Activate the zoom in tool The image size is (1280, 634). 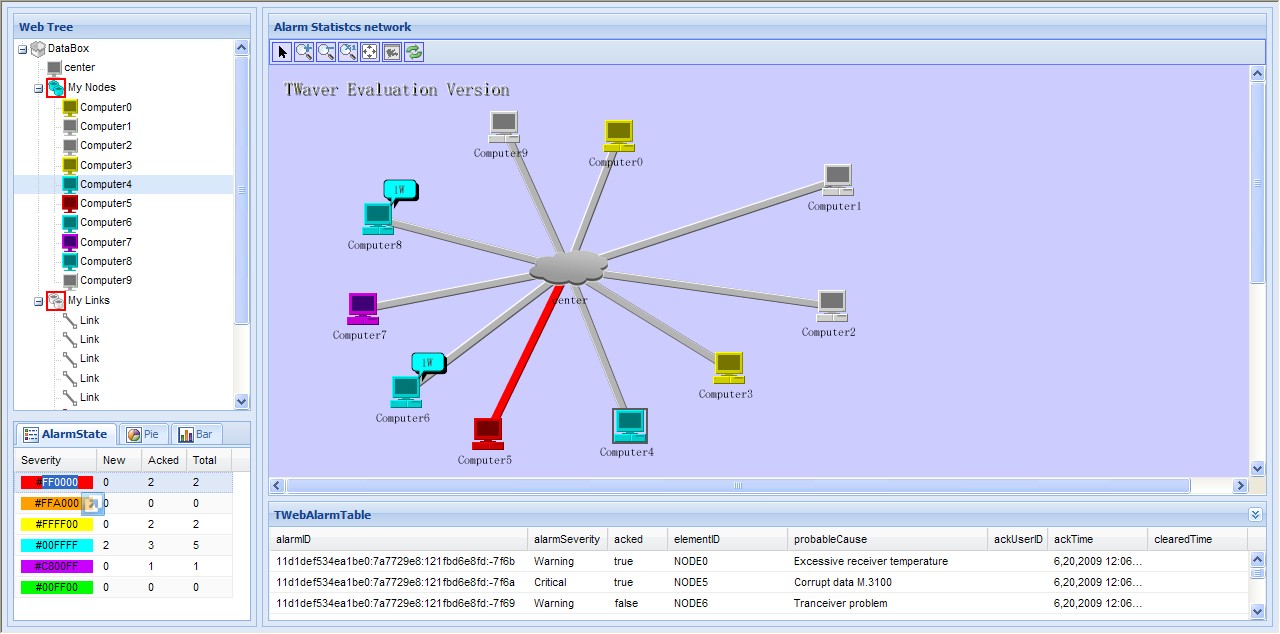[304, 52]
